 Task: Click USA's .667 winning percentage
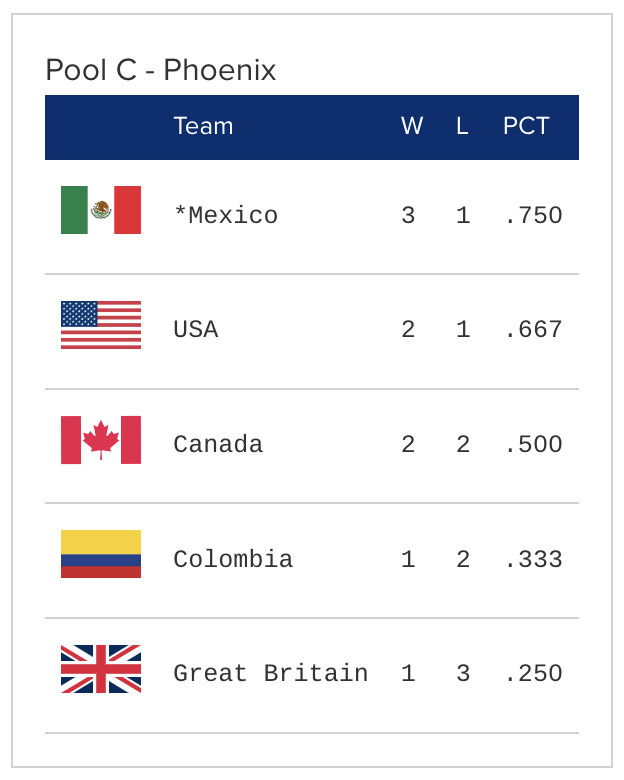coord(533,330)
